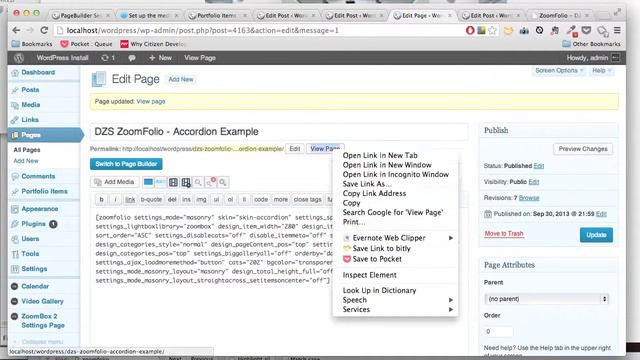Edit the Published on date
Screen dimensions: 640x360
pyautogui.click(x=601, y=214)
